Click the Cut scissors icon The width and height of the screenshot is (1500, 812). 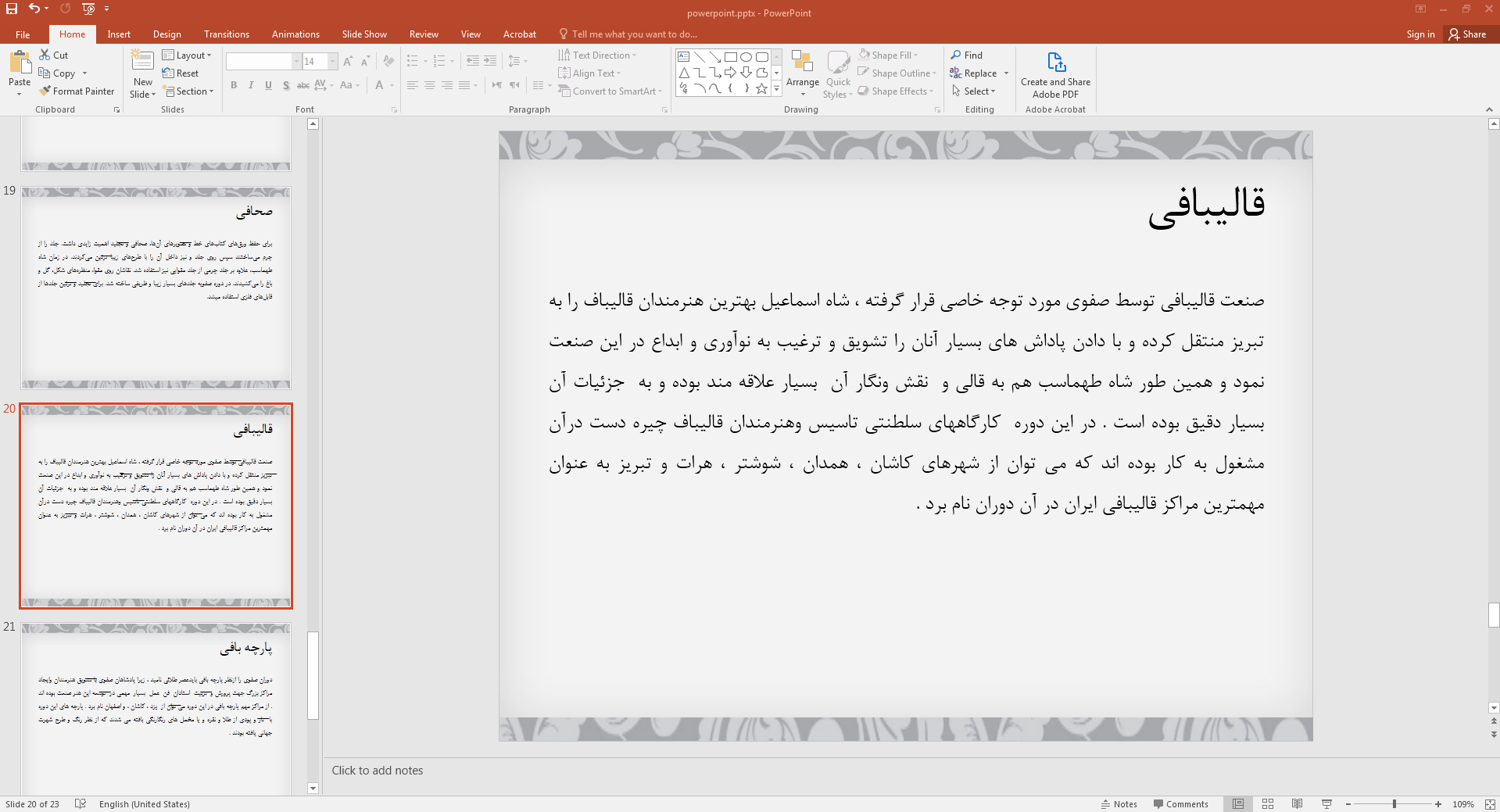point(45,55)
